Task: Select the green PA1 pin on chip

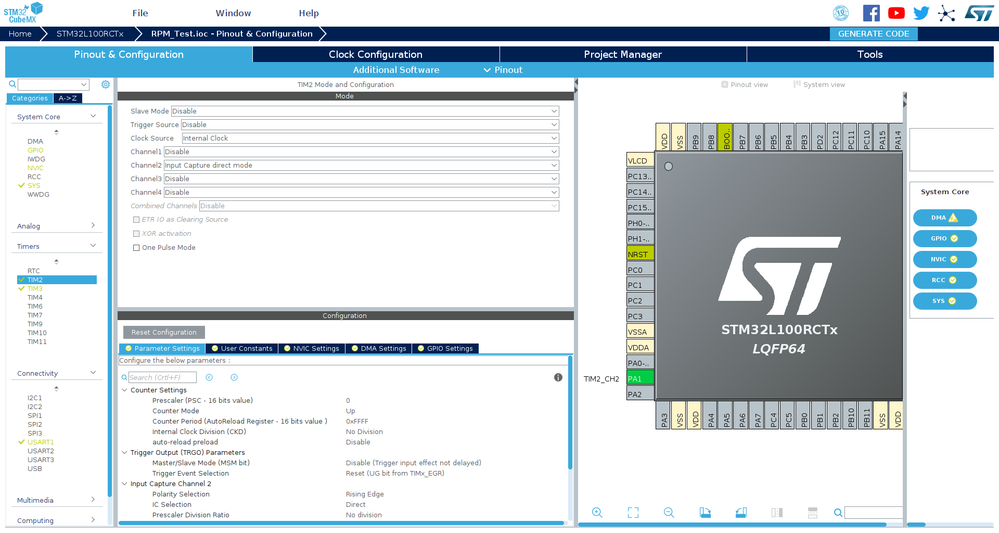Action: coord(640,379)
